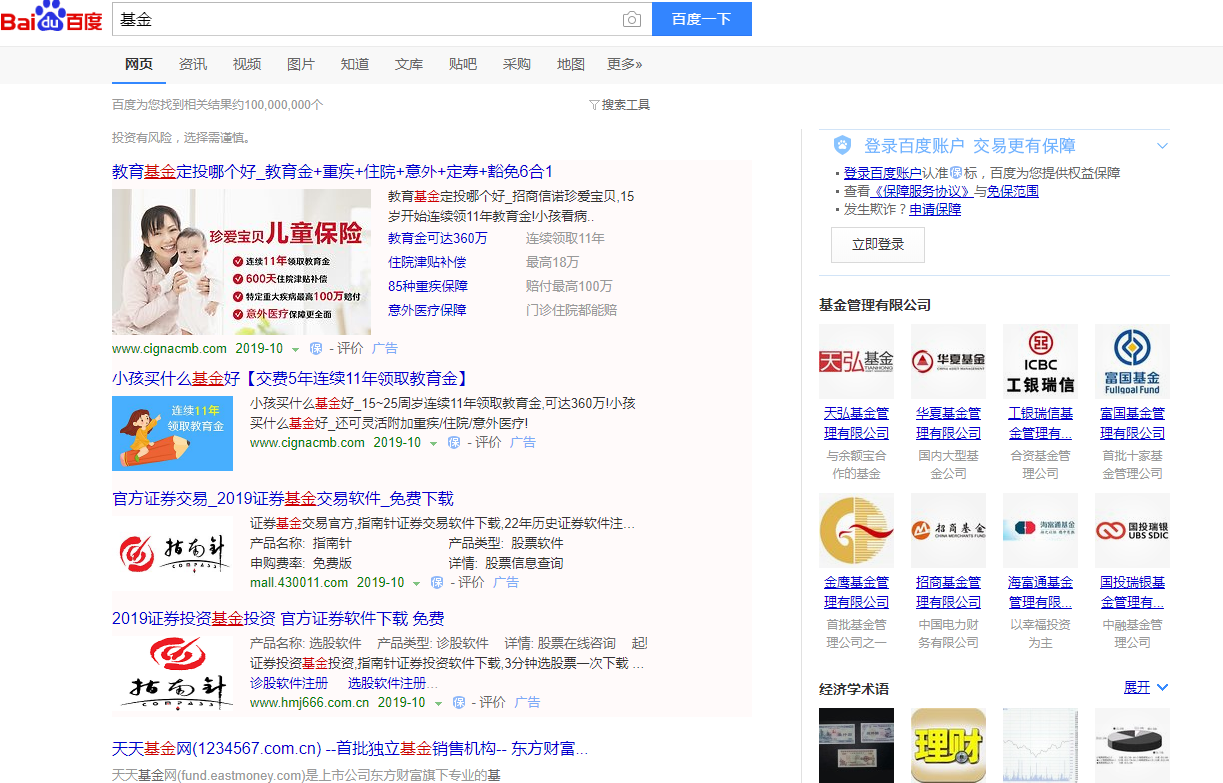Open 官方证券交易_2019证券基金交易软件 link
This screenshot has height=783, width=1223.
(283, 499)
